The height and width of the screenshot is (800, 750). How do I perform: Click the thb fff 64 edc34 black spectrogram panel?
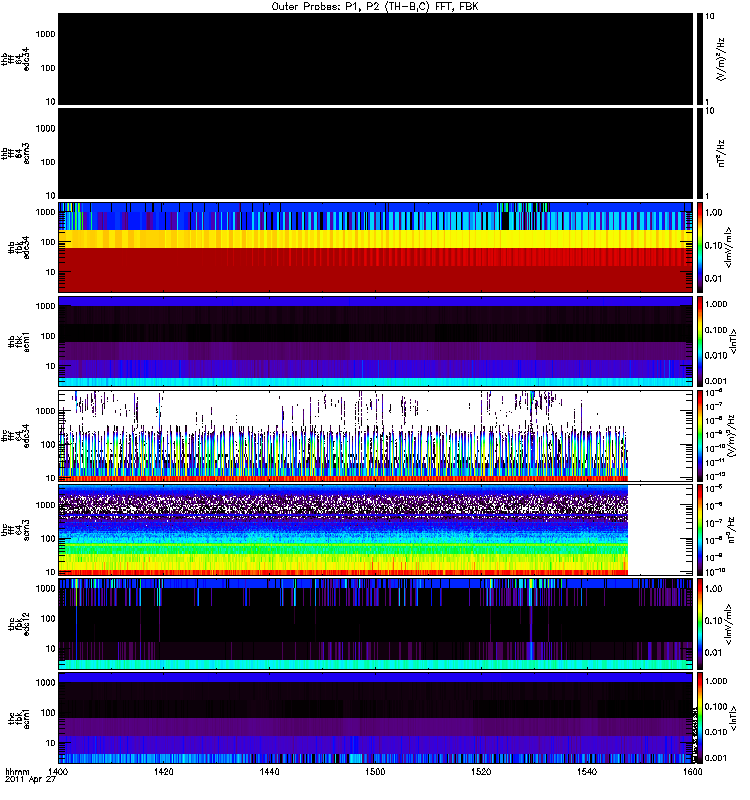point(375,59)
